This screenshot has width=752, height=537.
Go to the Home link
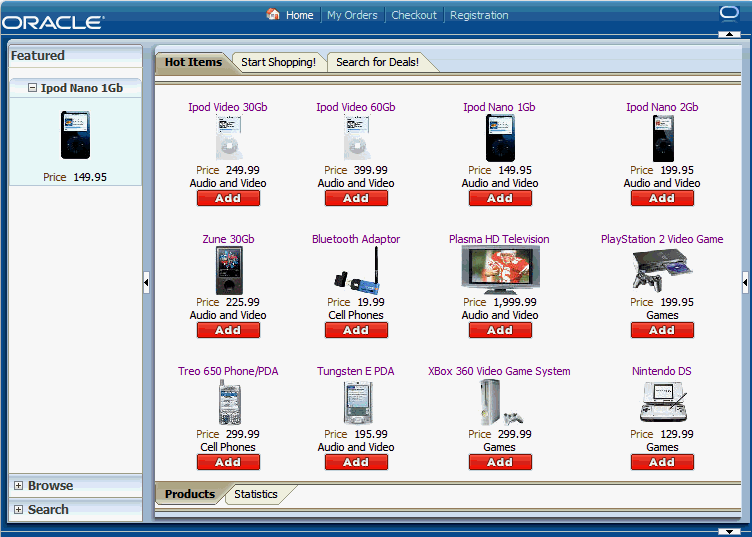coord(299,15)
